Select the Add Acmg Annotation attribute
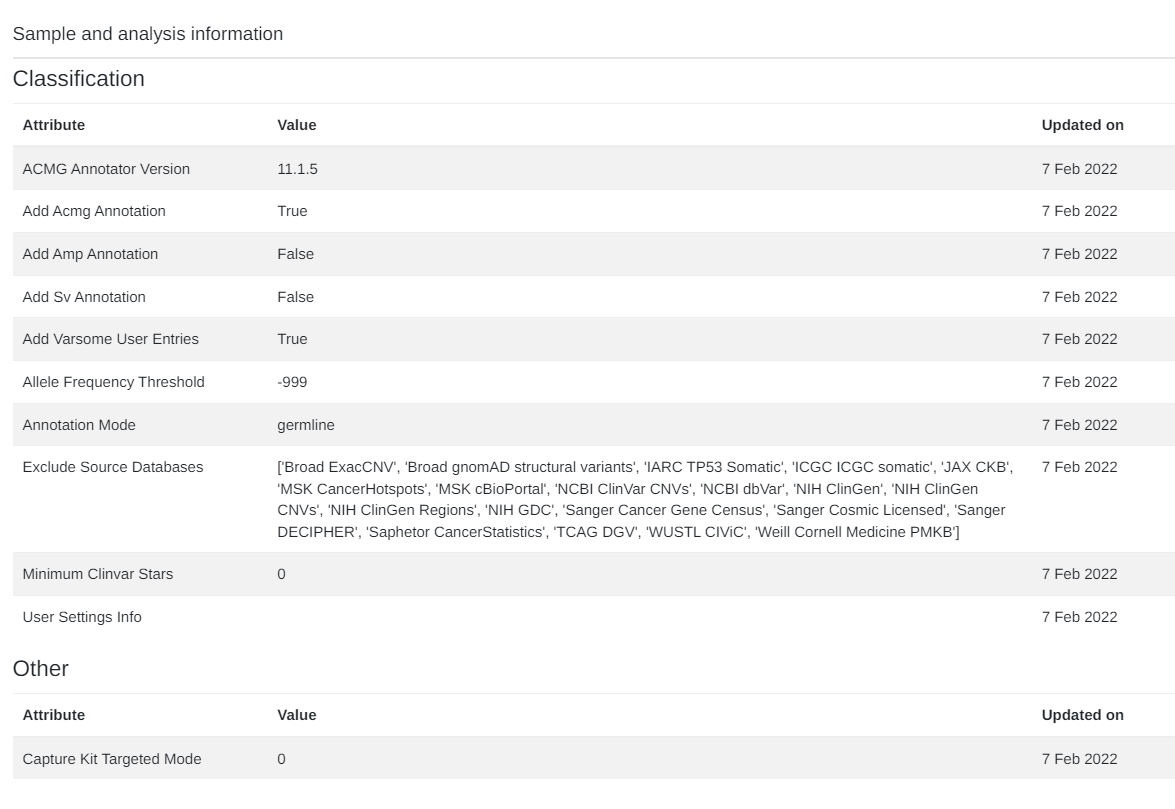The image size is (1175, 809). coord(94,211)
